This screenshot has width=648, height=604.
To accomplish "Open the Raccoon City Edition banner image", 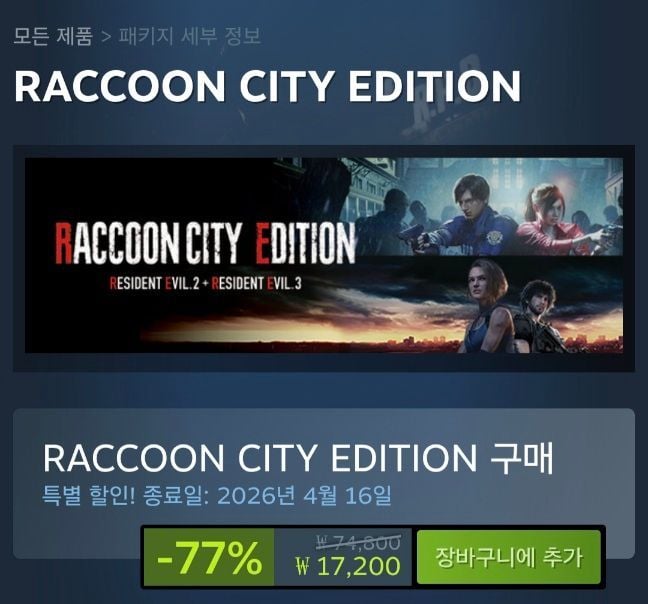I will [x=324, y=255].
